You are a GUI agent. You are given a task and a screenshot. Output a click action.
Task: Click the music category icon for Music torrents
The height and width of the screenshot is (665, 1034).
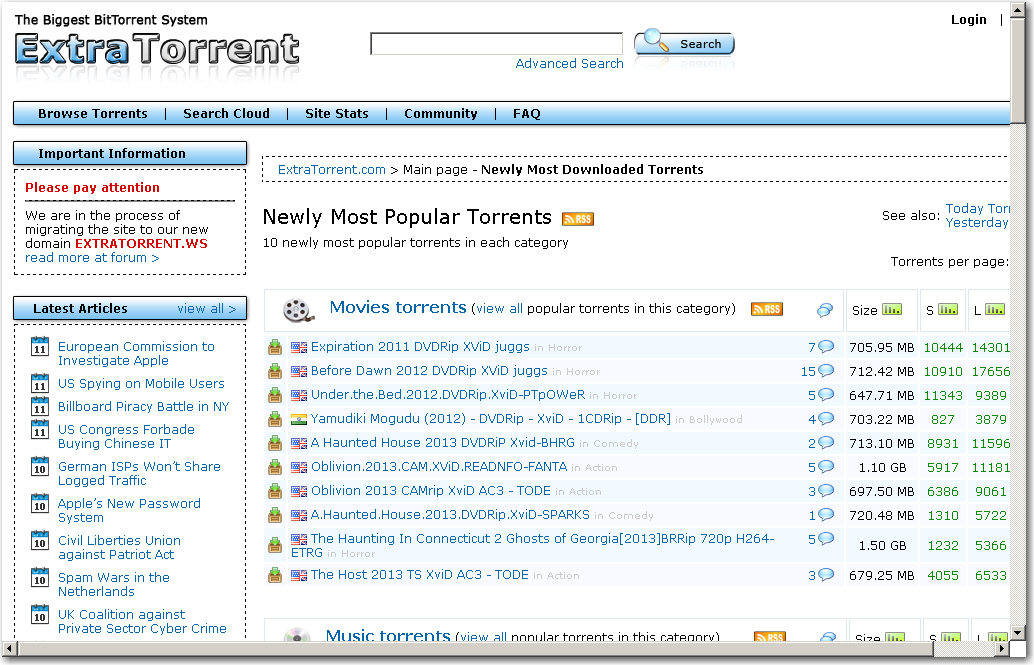pos(296,635)
